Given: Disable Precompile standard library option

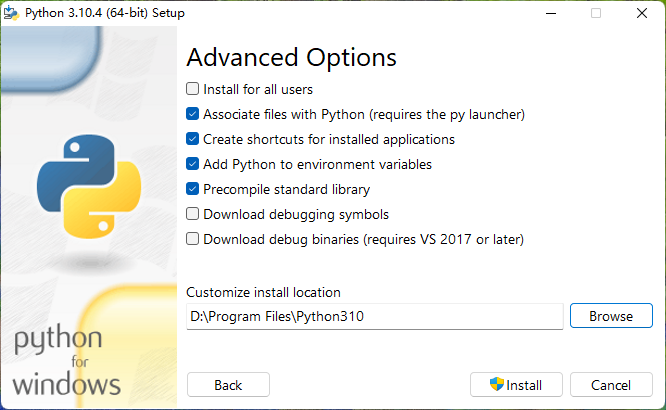Looking at the screenshot, I should 192,189.
